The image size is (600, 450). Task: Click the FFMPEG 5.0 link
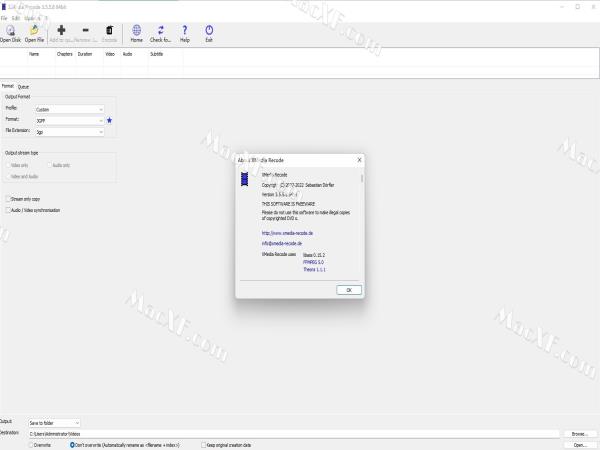[x=313, y=262]
